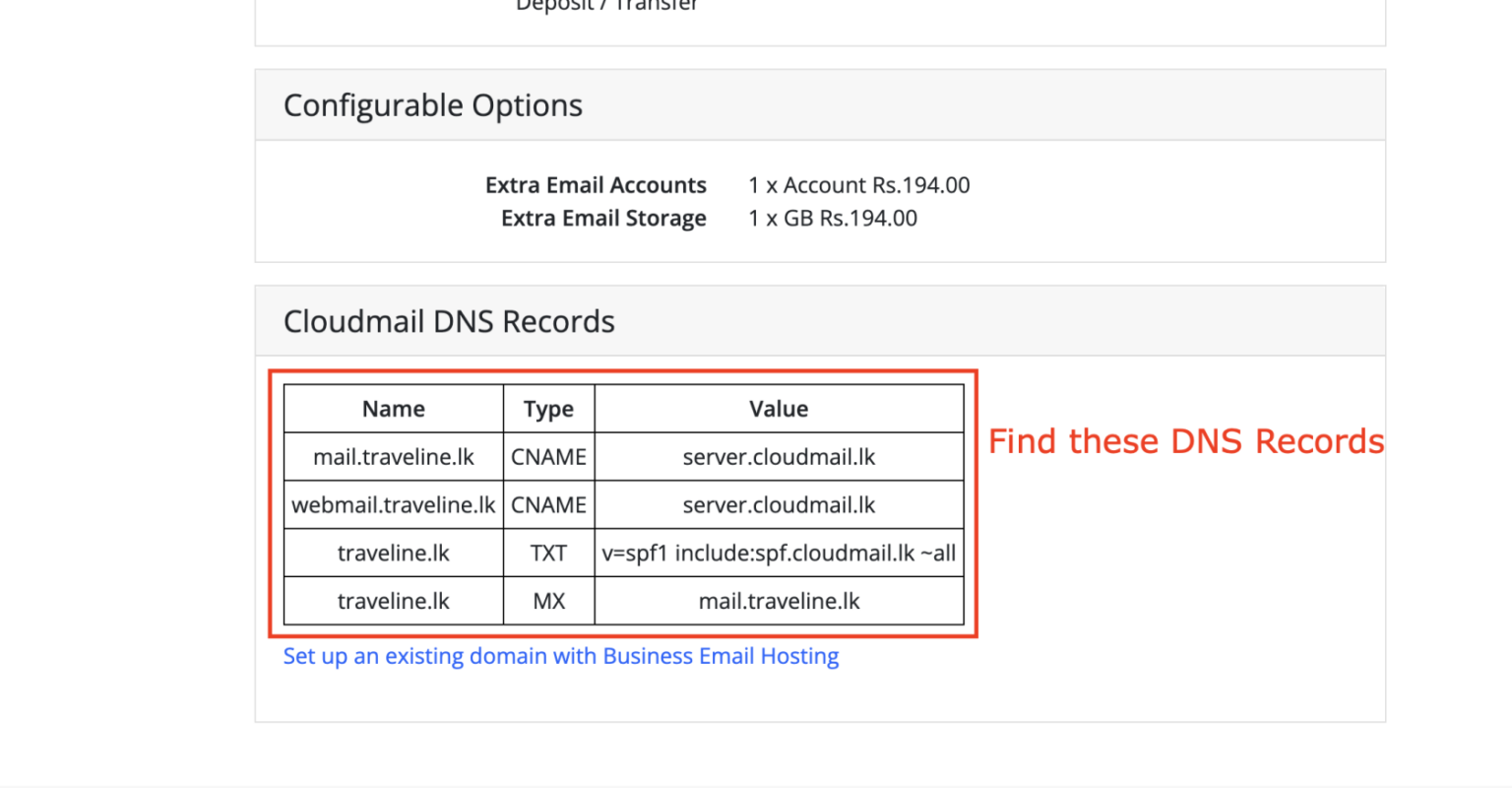This screenshot has width=1512, height=788.
Task: Click the Name column header
Action: (393, 409)
